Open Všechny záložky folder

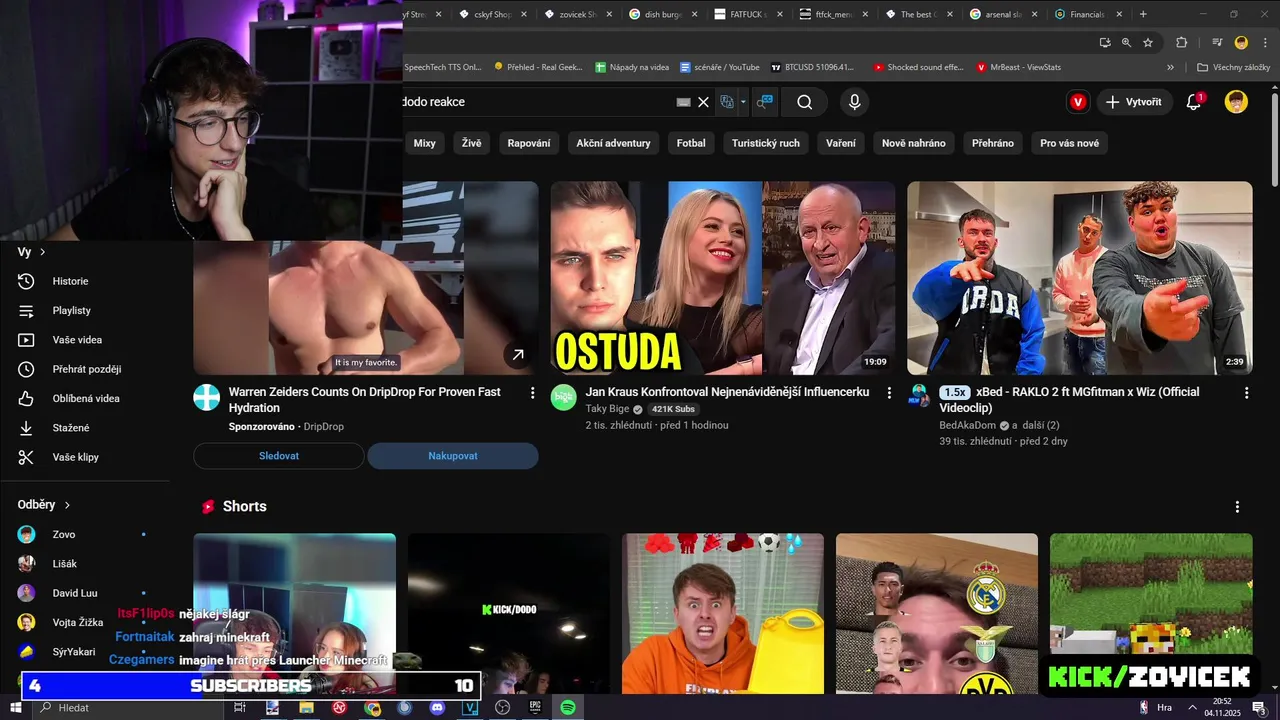(x=1233, y=67)
